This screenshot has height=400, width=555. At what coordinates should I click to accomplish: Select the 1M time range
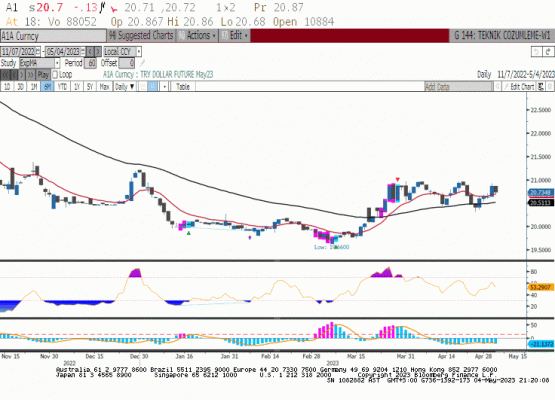pos(34,87)
